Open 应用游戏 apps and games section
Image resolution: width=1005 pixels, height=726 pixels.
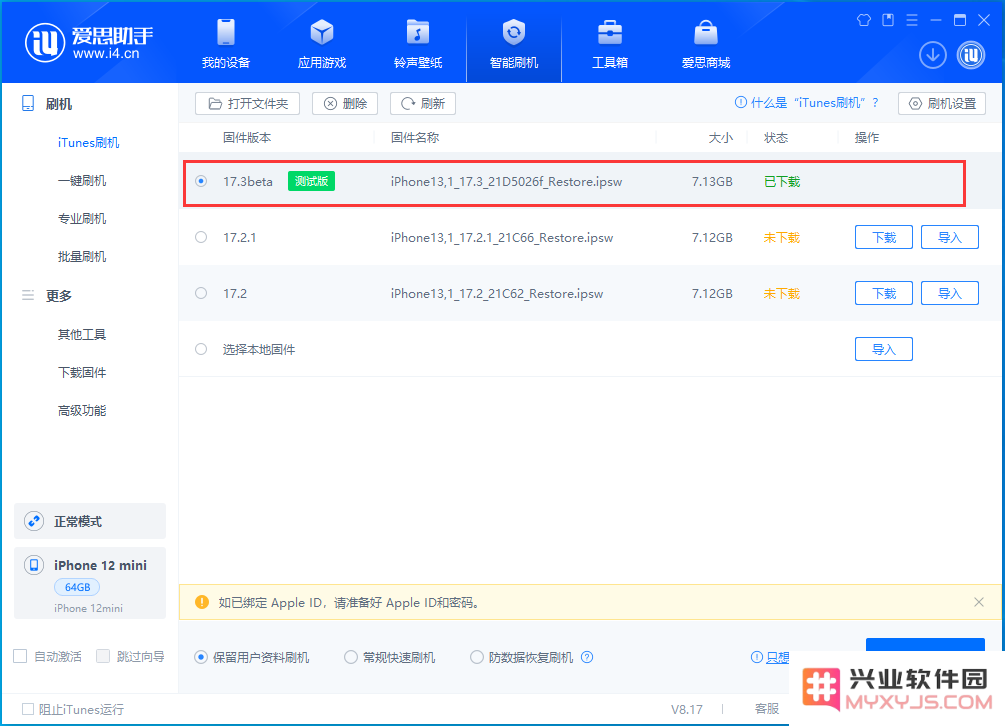click(x=322, y=44)
